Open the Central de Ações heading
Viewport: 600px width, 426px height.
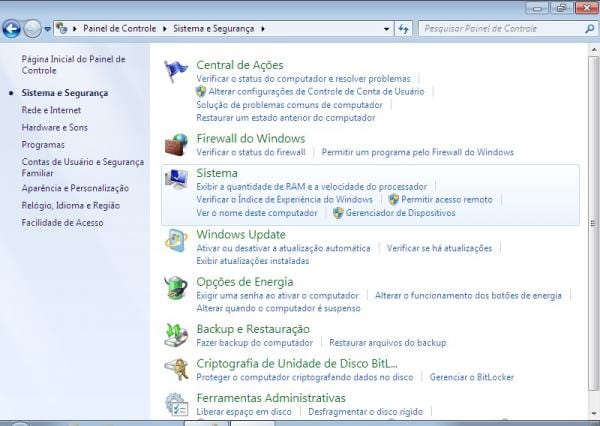pyautogui.click(x=240, y=65)
